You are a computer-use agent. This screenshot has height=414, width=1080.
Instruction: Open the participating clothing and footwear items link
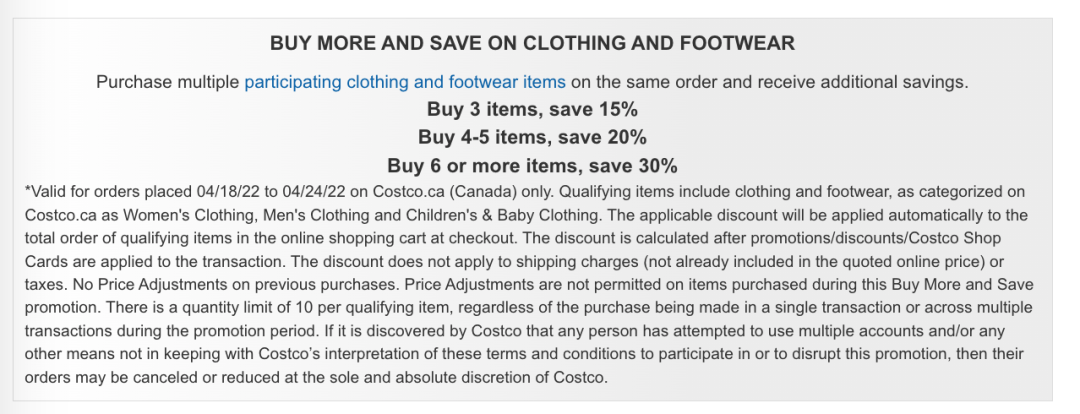405,82
